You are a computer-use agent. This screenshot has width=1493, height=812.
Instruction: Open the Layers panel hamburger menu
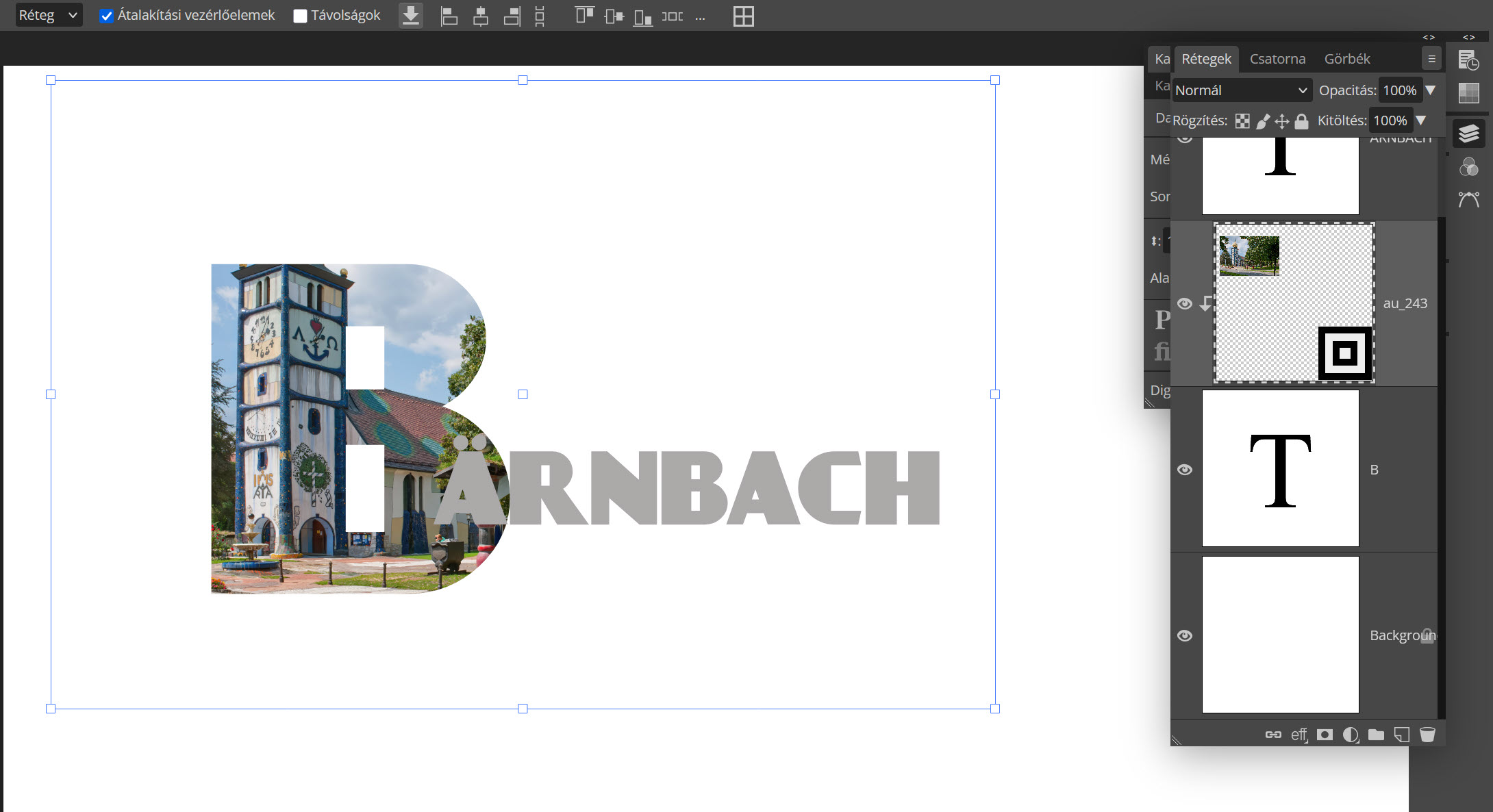1431,59
